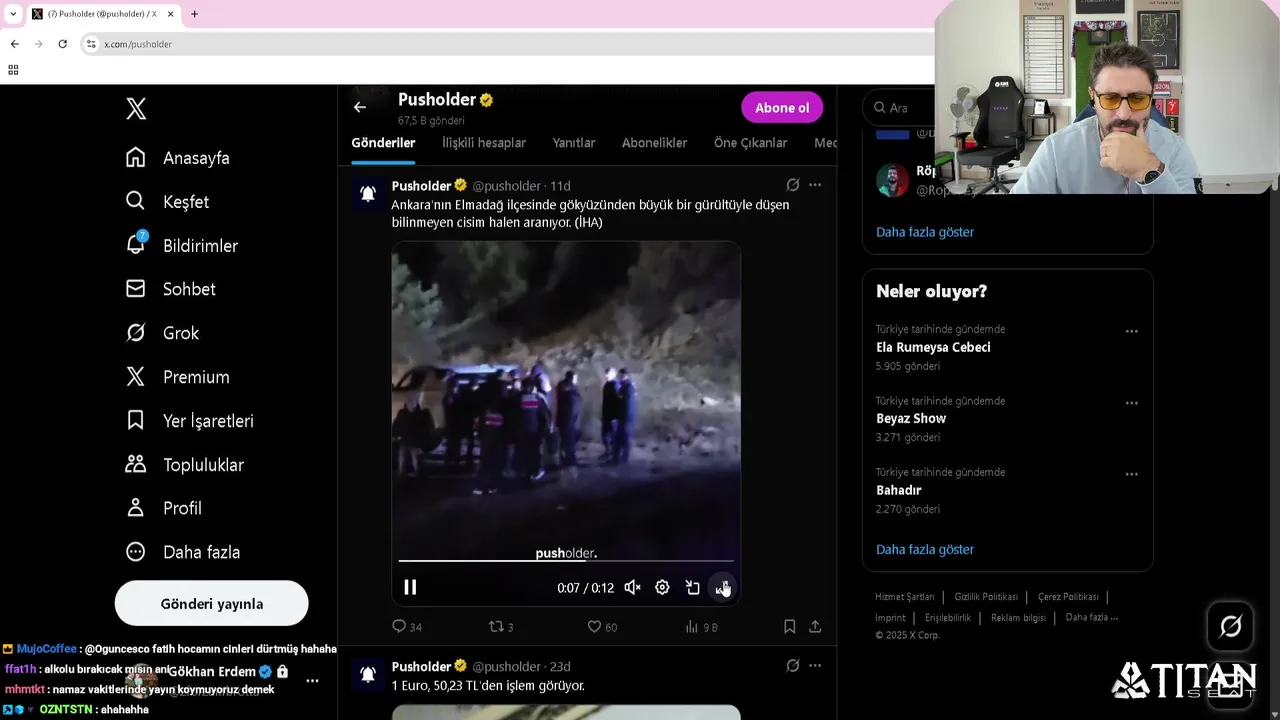This screenshot has height=720, width=1280.
Task: Open Pusholder avatar on Elmadağ post
Action: click(x=368, y=193)
